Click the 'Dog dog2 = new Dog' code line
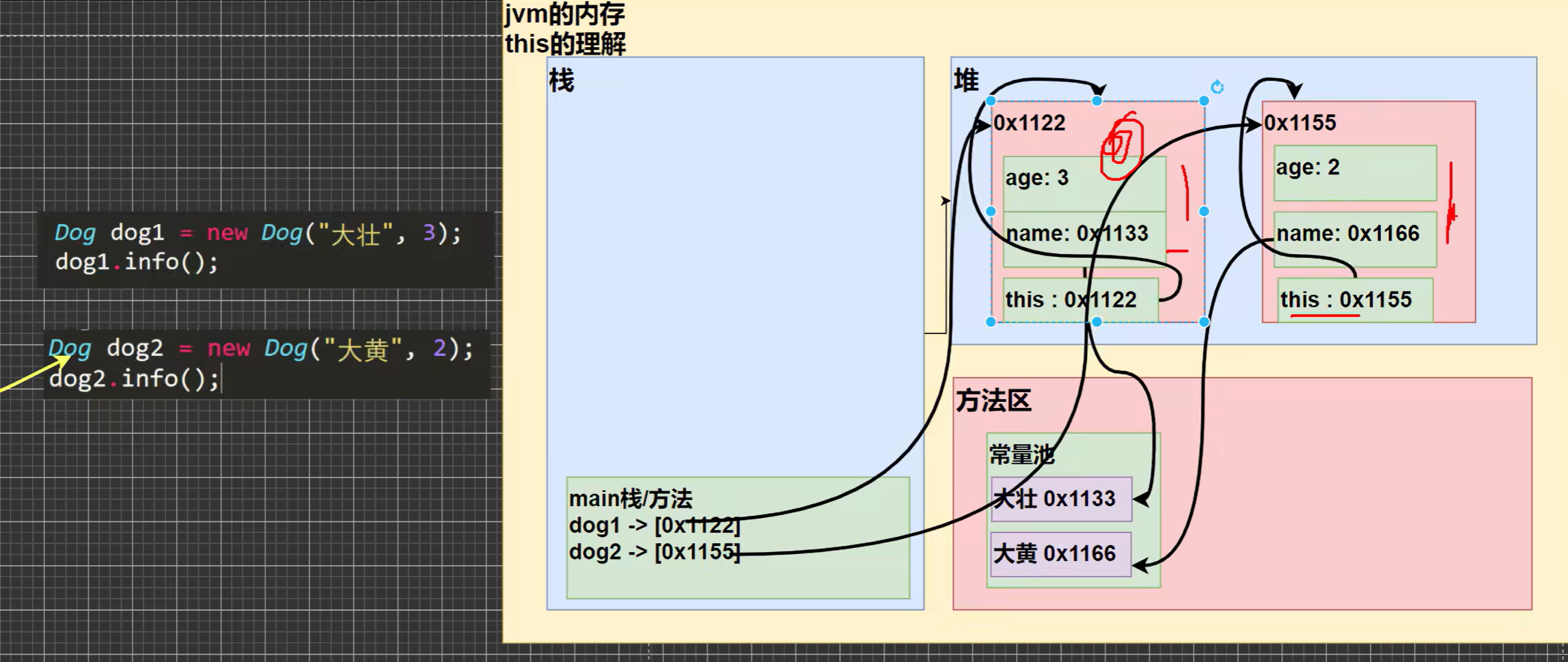 click(x=261, y=349)
